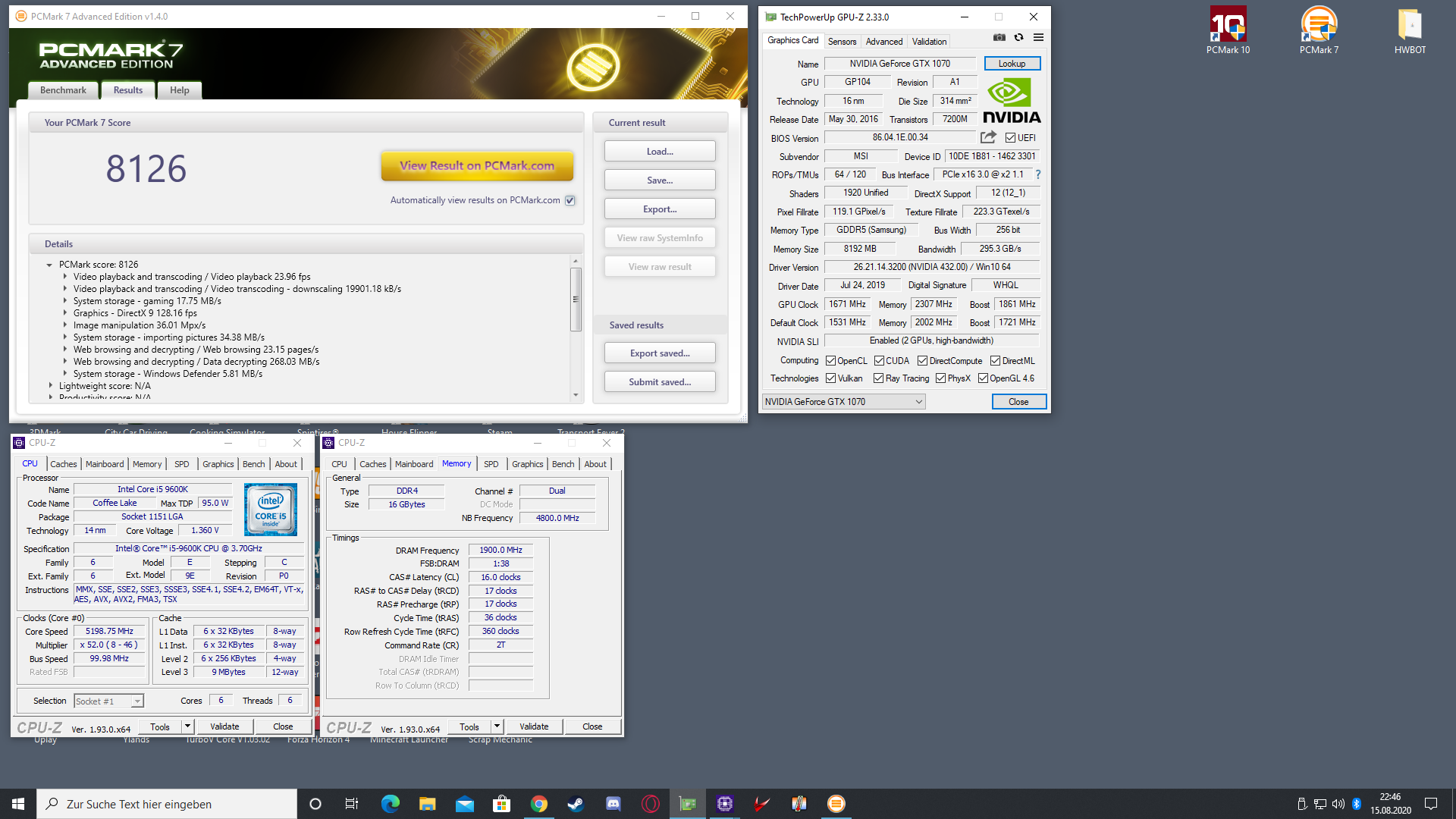Collapse the PCMark score 8126 tree node
Screen dimensions: 1456x819
(x=49, y=265)
